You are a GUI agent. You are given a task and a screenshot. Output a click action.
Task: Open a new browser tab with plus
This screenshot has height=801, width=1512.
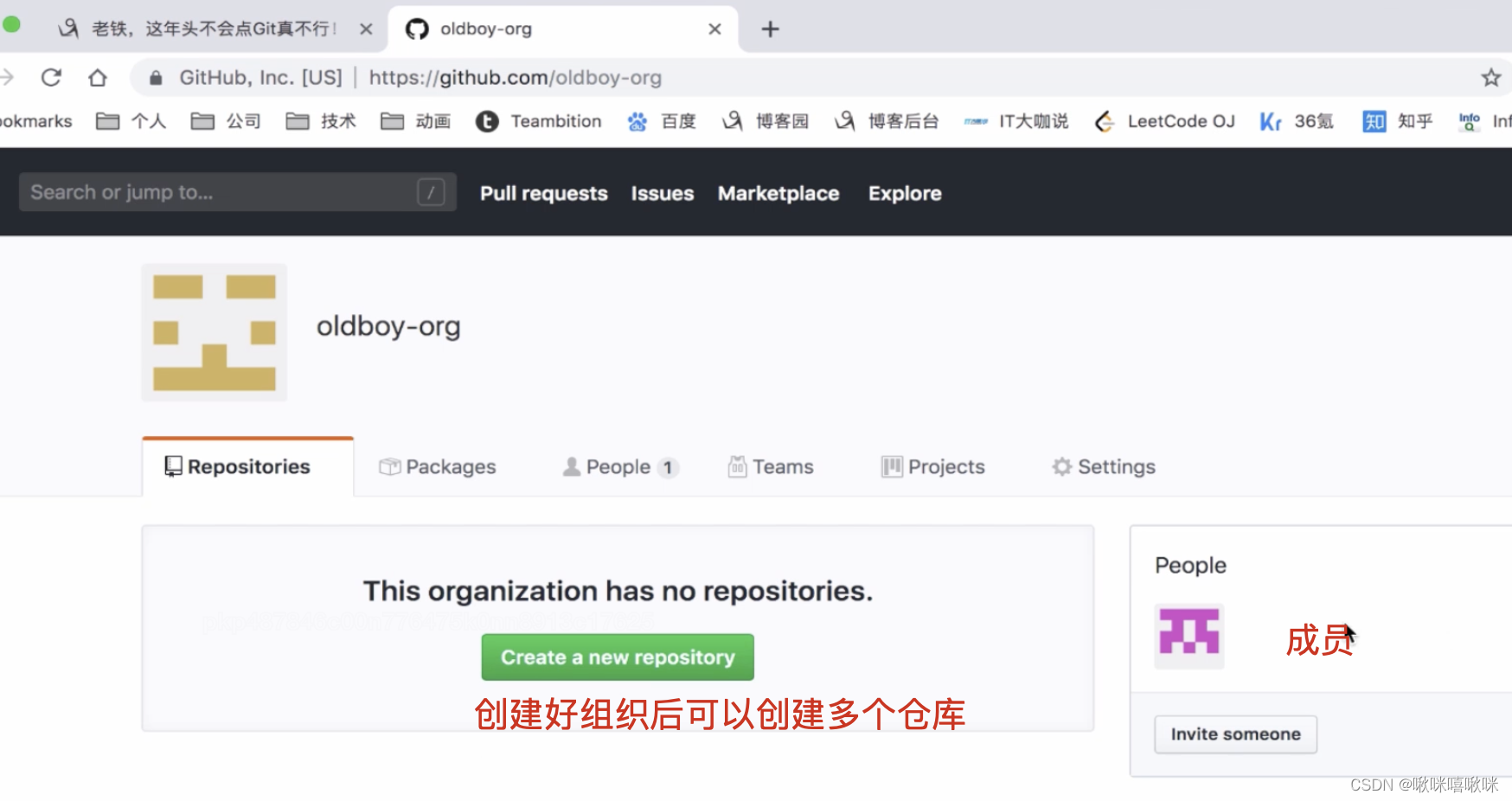(770, 29)
